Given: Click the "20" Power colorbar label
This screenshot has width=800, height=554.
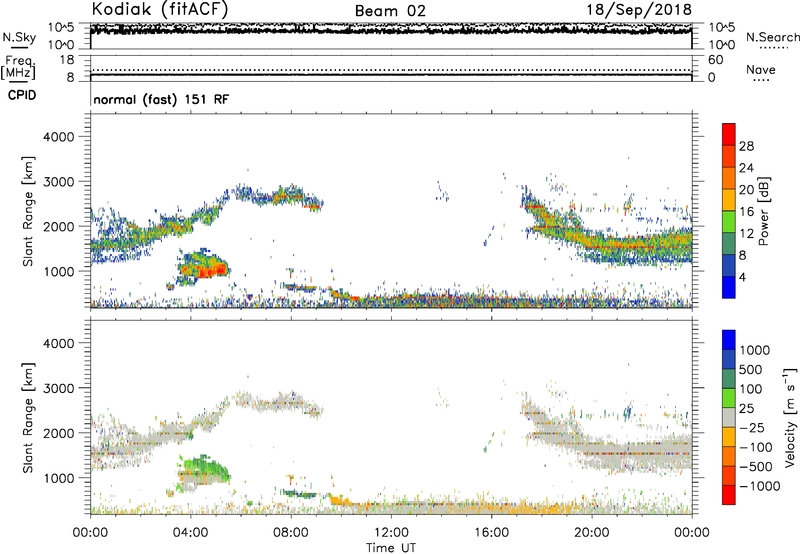Looking at the screenshot, I should [x=746, y=190].
